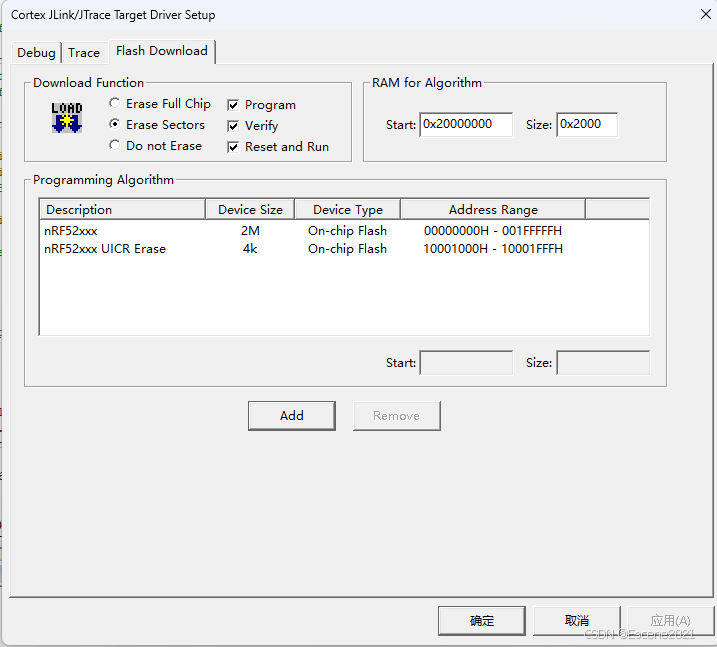The image size is (717, 647).
Task: Click On-chip Flash in nRF52xxx row
Action: coord(348,230)
